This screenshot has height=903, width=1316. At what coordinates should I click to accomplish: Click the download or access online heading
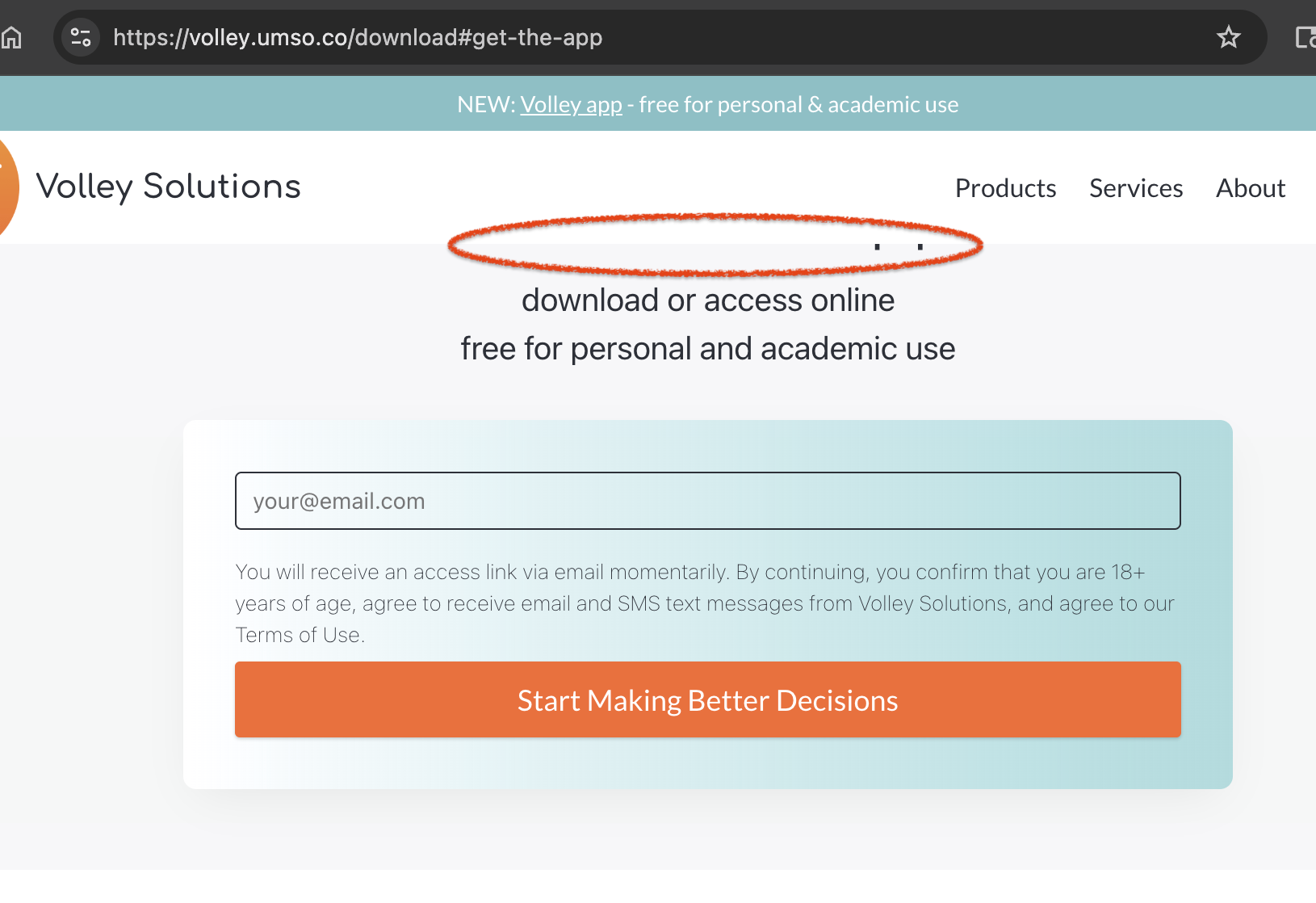click(708, 300)
